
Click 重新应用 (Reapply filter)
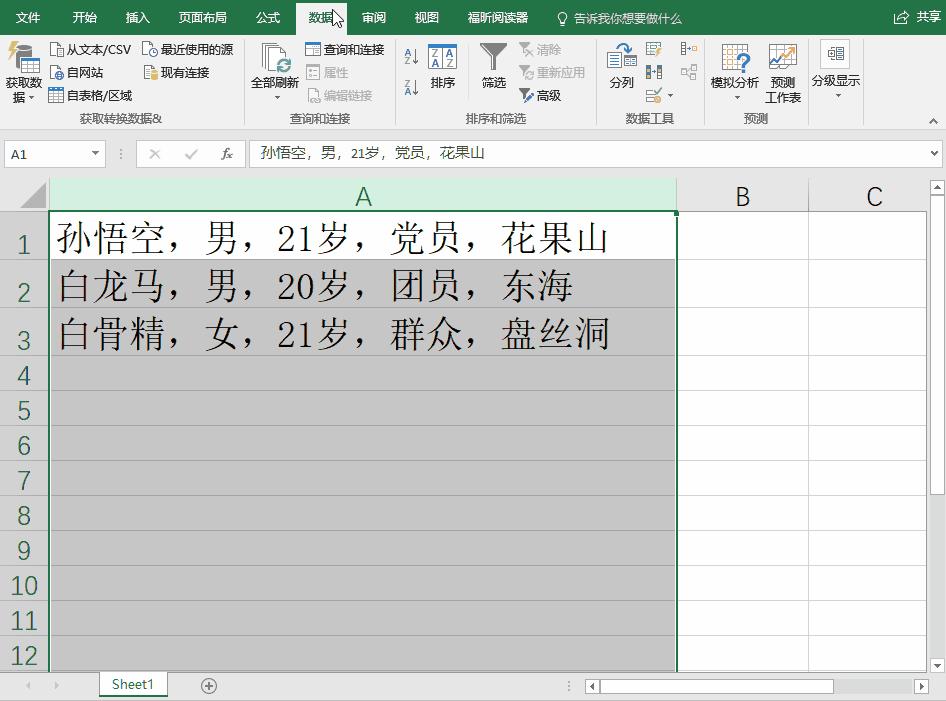pyautogui.click(x=552, y=72)
